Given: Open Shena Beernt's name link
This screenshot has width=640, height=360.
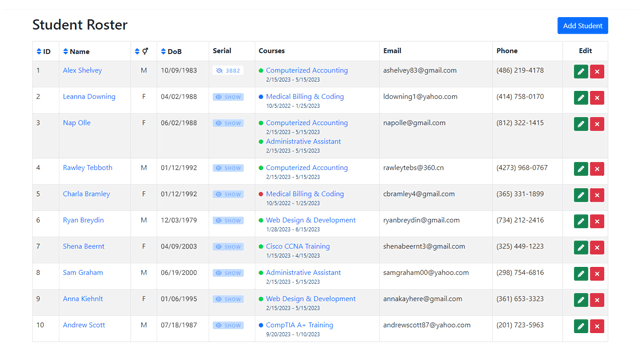Looking at the screenshot, I should (84, 246).
